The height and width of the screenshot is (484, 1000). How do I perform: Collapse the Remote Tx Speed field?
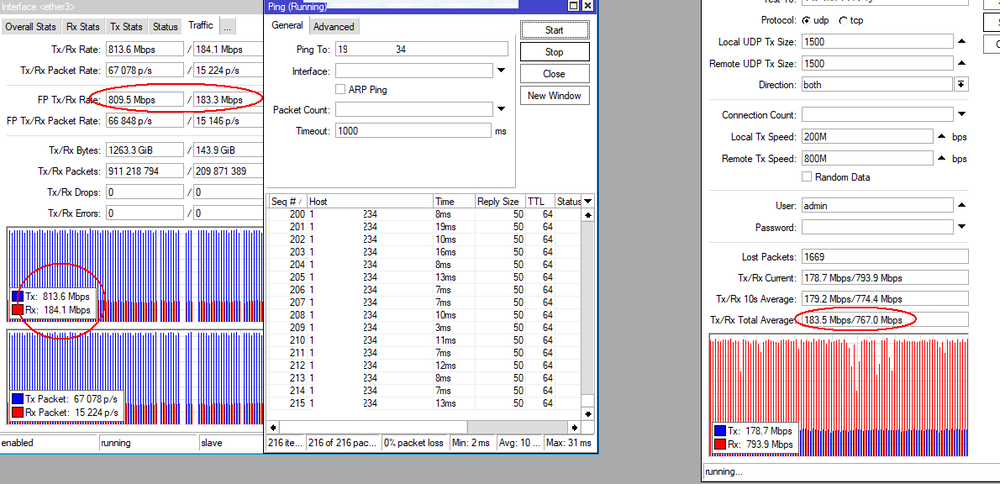coord(941,158)
